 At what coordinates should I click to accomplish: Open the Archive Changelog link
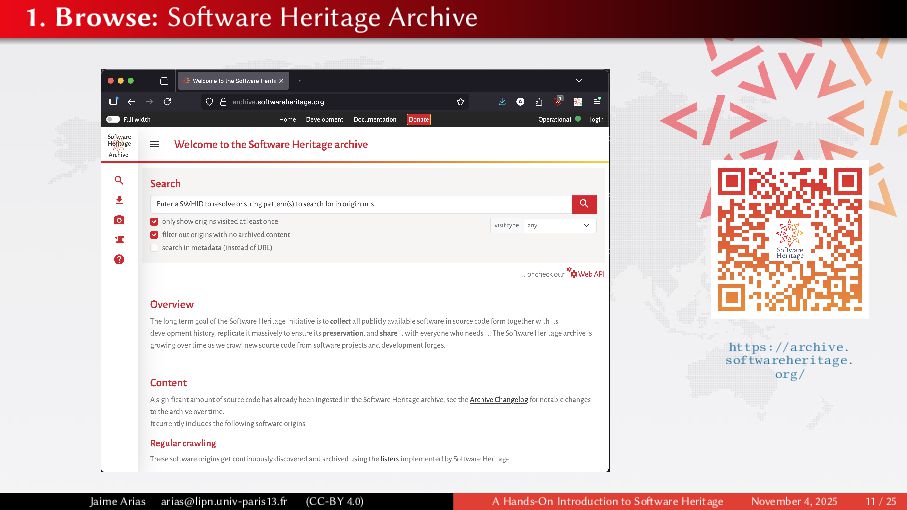[x=499, y=400]
